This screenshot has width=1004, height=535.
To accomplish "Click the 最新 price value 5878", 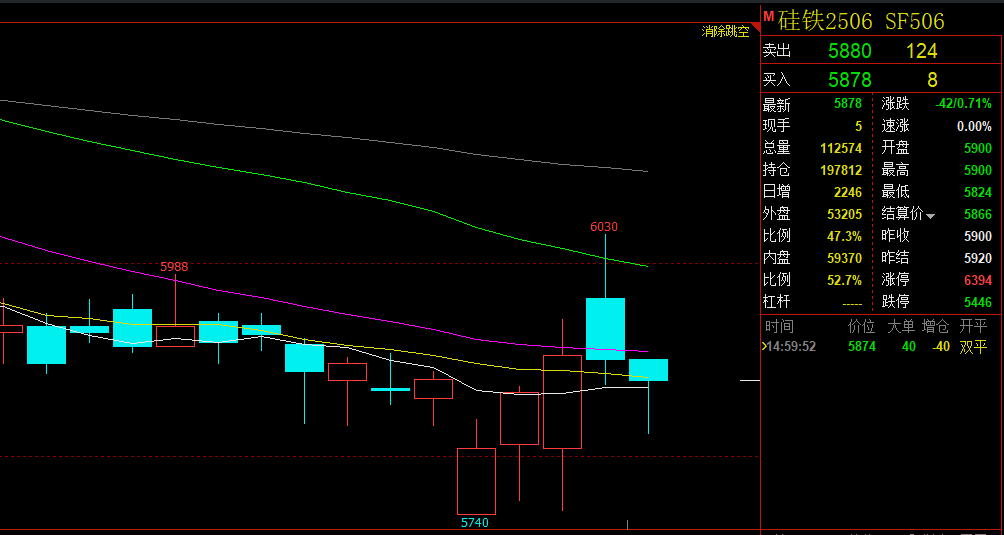I will pos(848,104).
